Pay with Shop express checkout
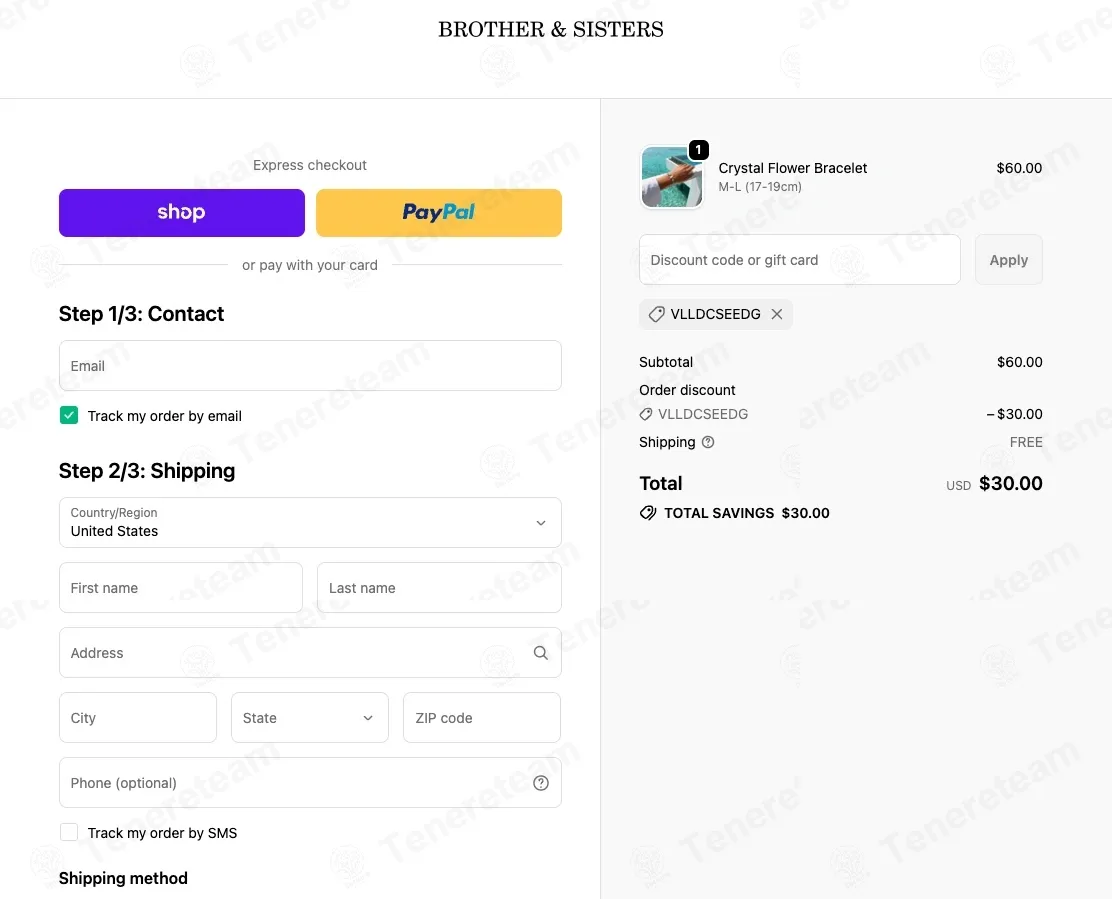Image resolution: width=1112 pixels, height=899 pixels. click(182, 213)
